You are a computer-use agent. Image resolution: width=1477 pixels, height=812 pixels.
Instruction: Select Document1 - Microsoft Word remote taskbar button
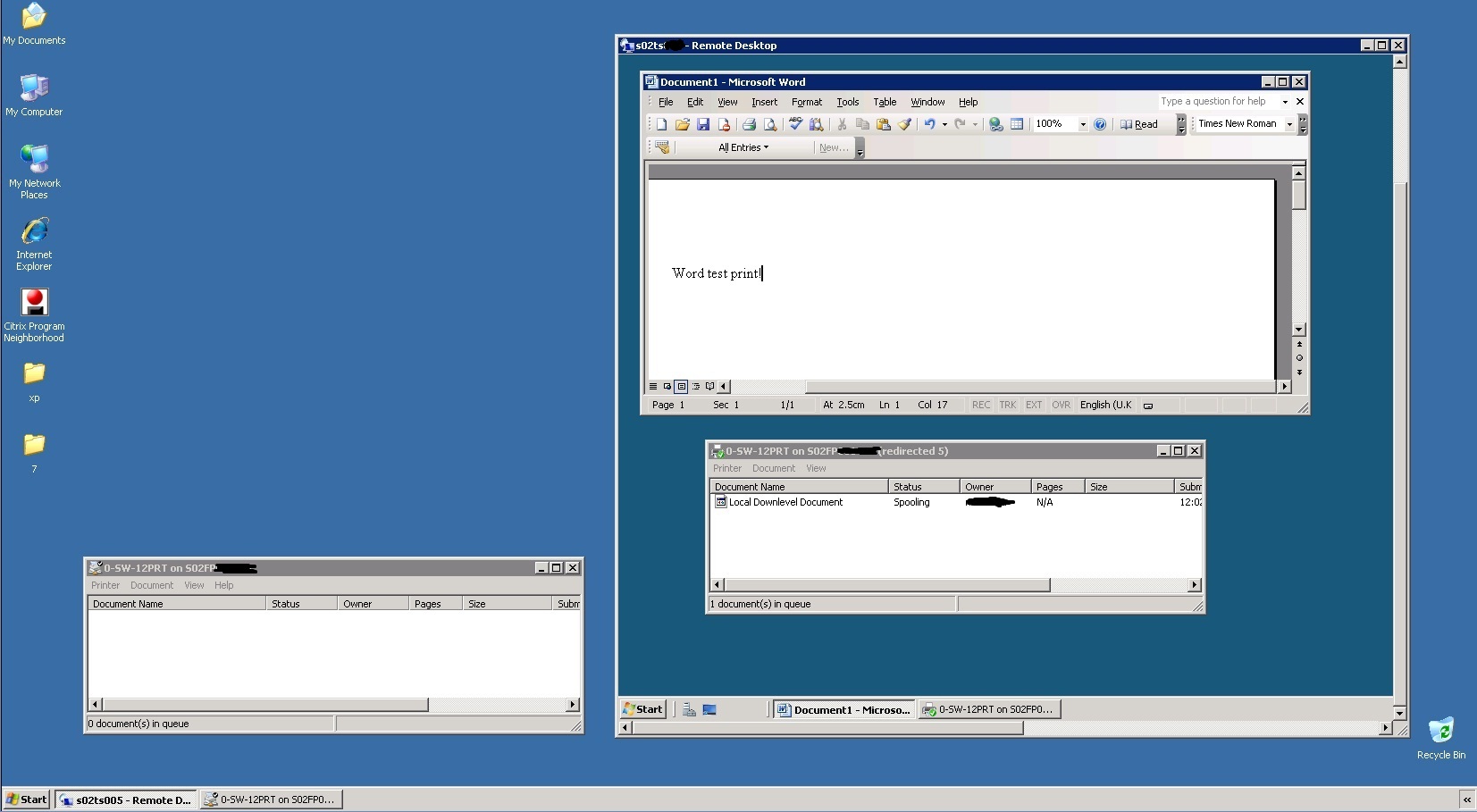tap(844, 709)
